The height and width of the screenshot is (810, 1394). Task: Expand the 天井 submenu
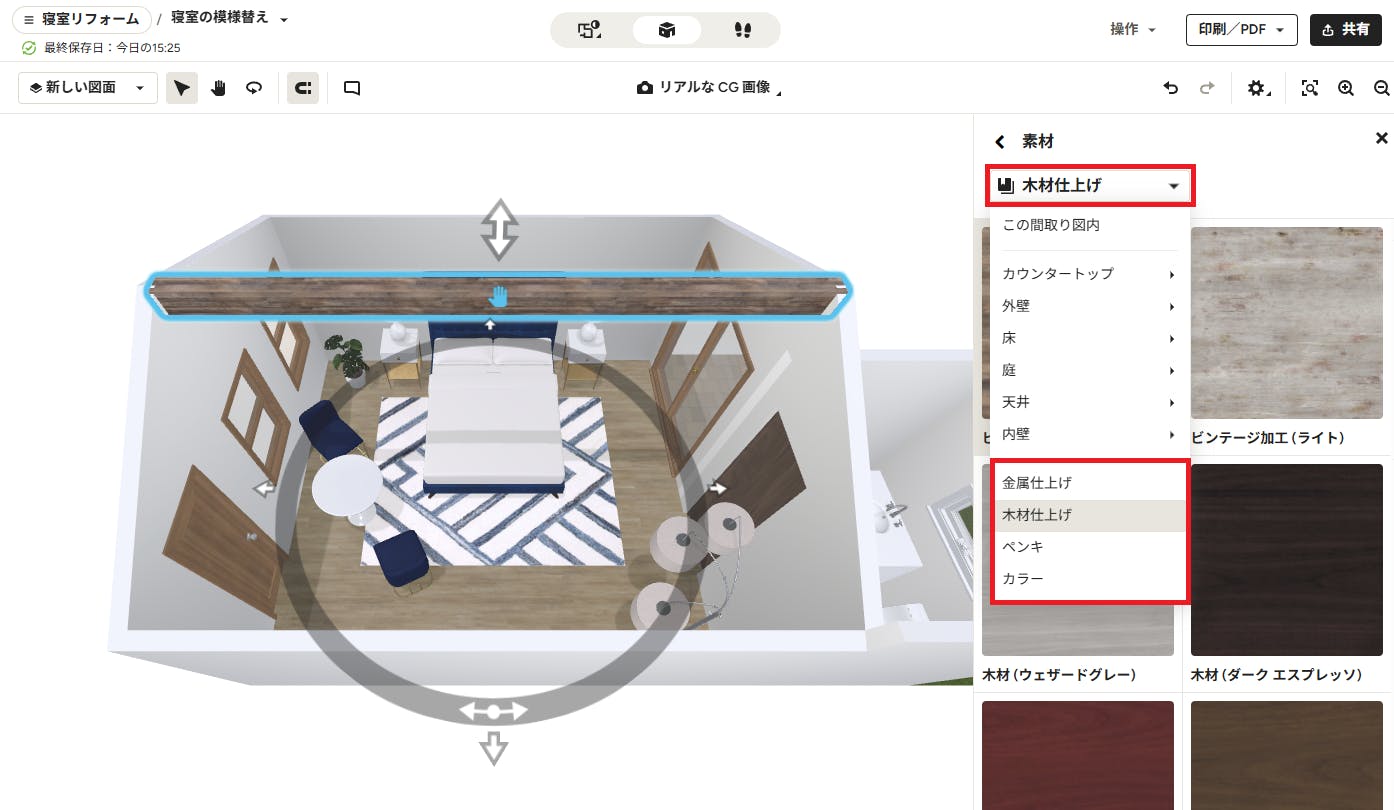tap(1089, 402)
